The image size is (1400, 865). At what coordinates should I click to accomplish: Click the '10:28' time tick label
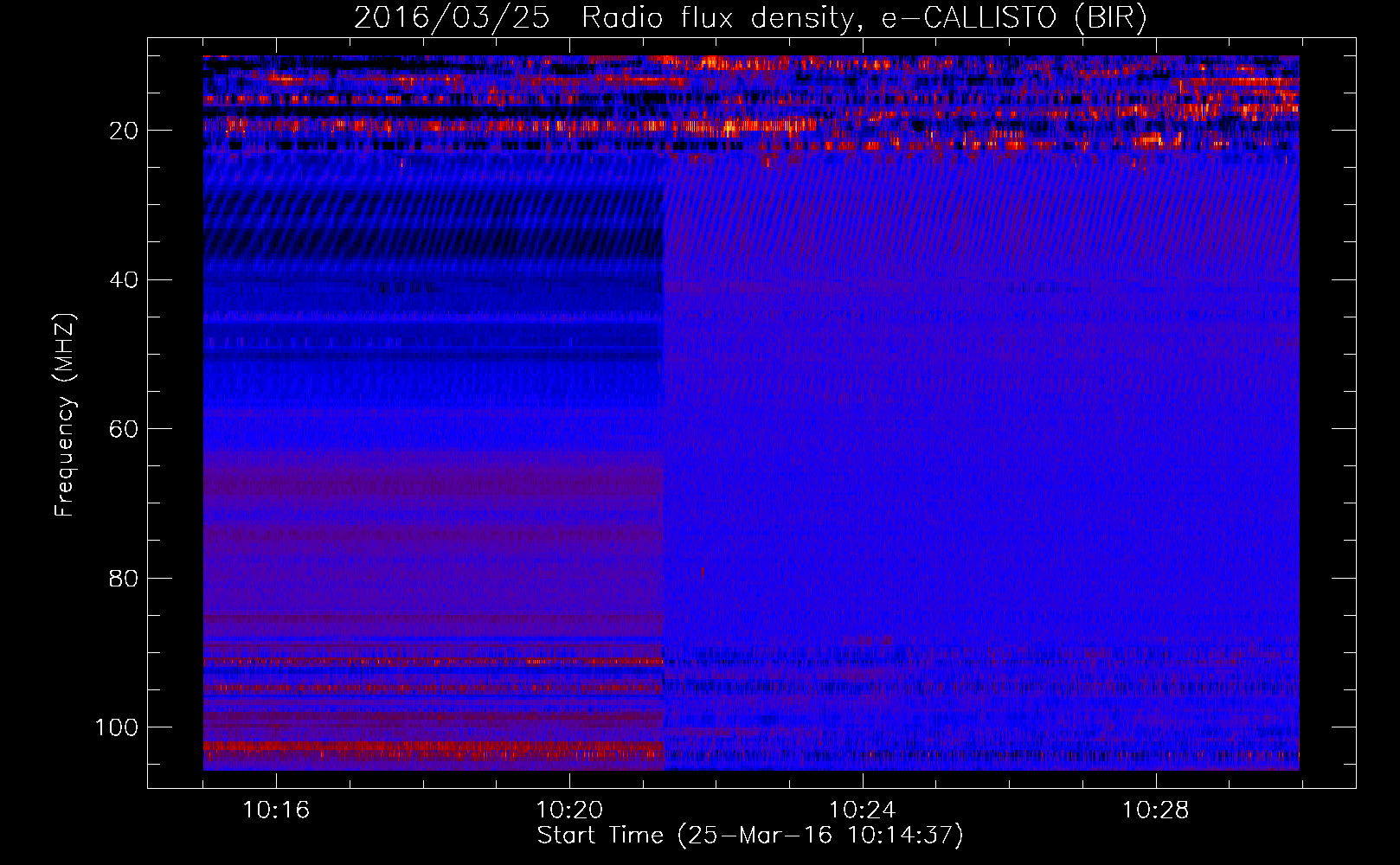(1156, 811)
